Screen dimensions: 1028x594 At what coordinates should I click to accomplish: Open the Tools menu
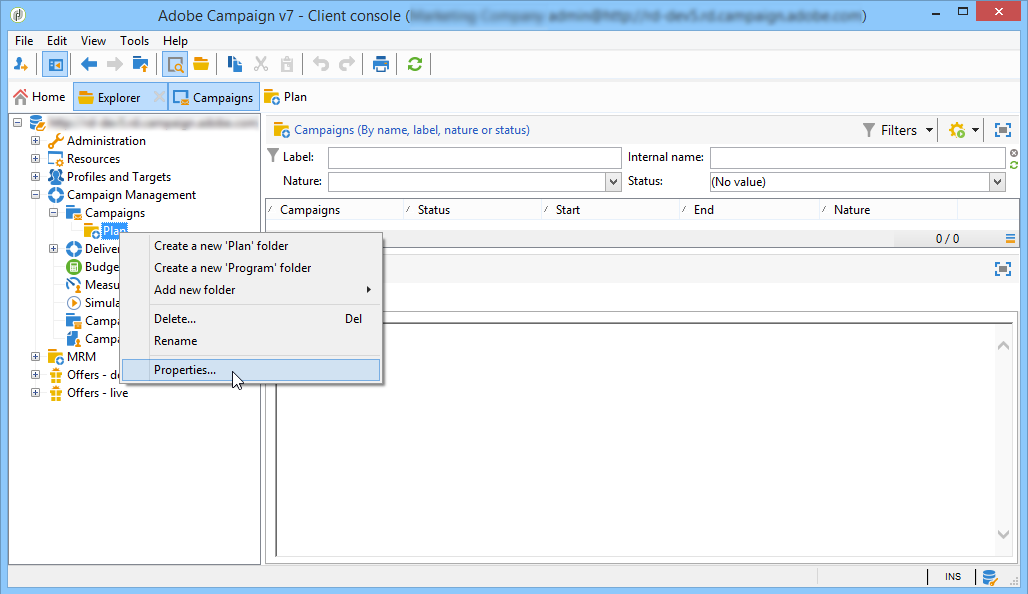(134, 41)
